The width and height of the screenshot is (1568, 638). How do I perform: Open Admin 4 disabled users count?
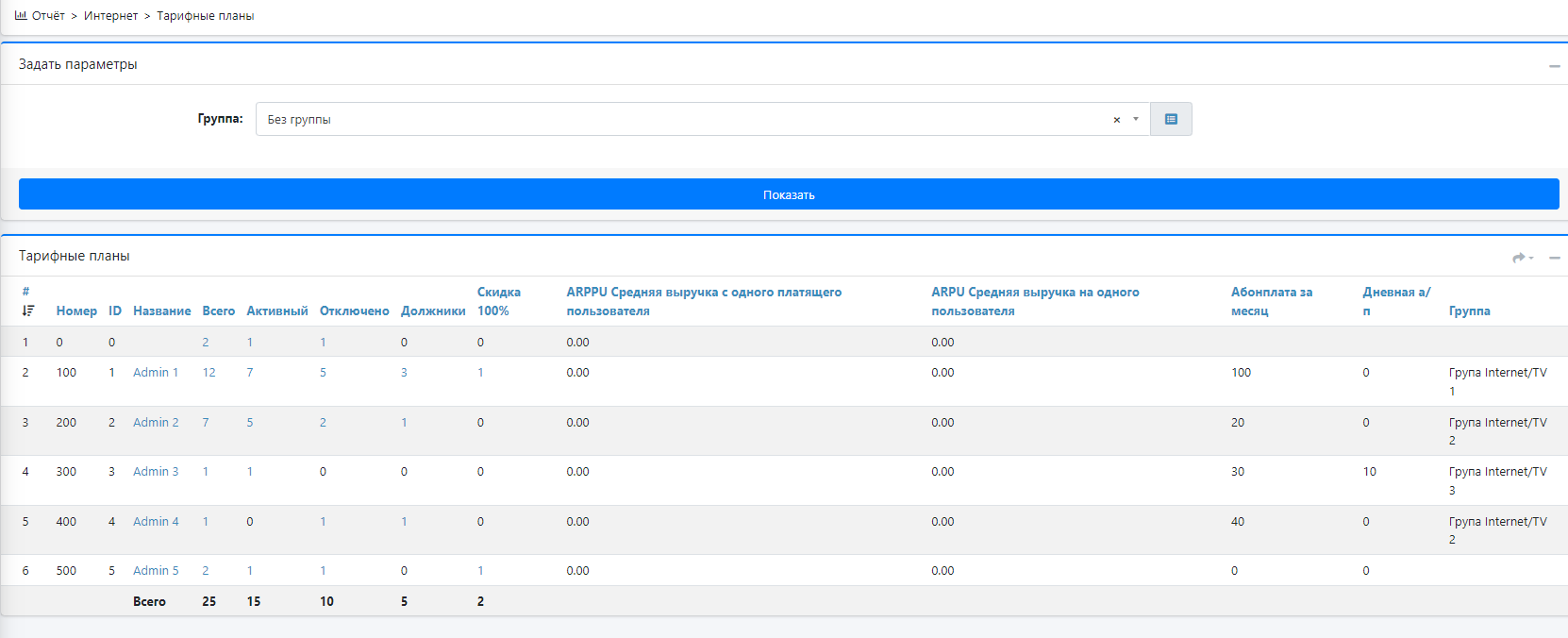pyautogui.click(x=323, y=522)
